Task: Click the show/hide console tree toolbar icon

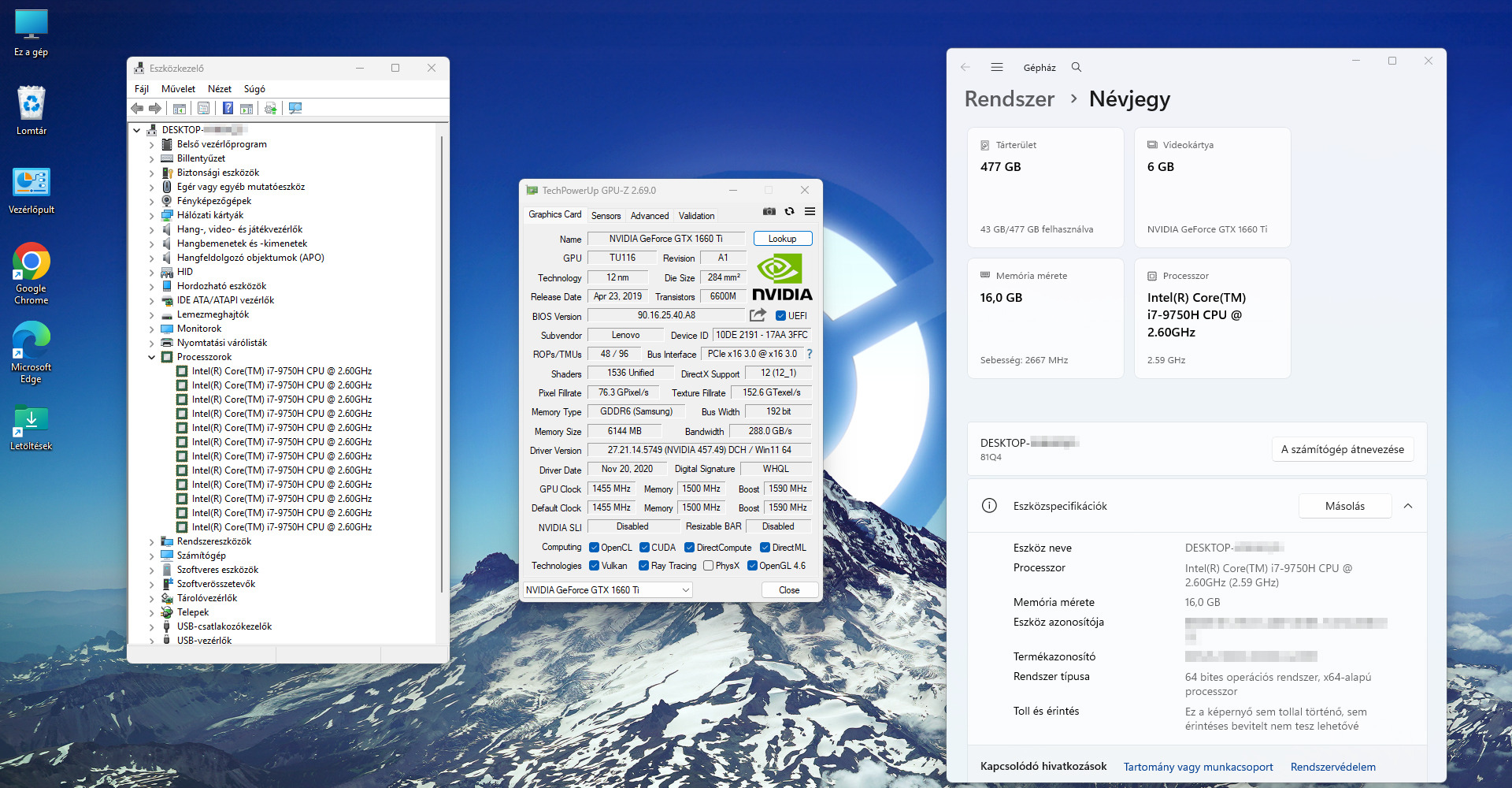Action: tap(180, 108)
